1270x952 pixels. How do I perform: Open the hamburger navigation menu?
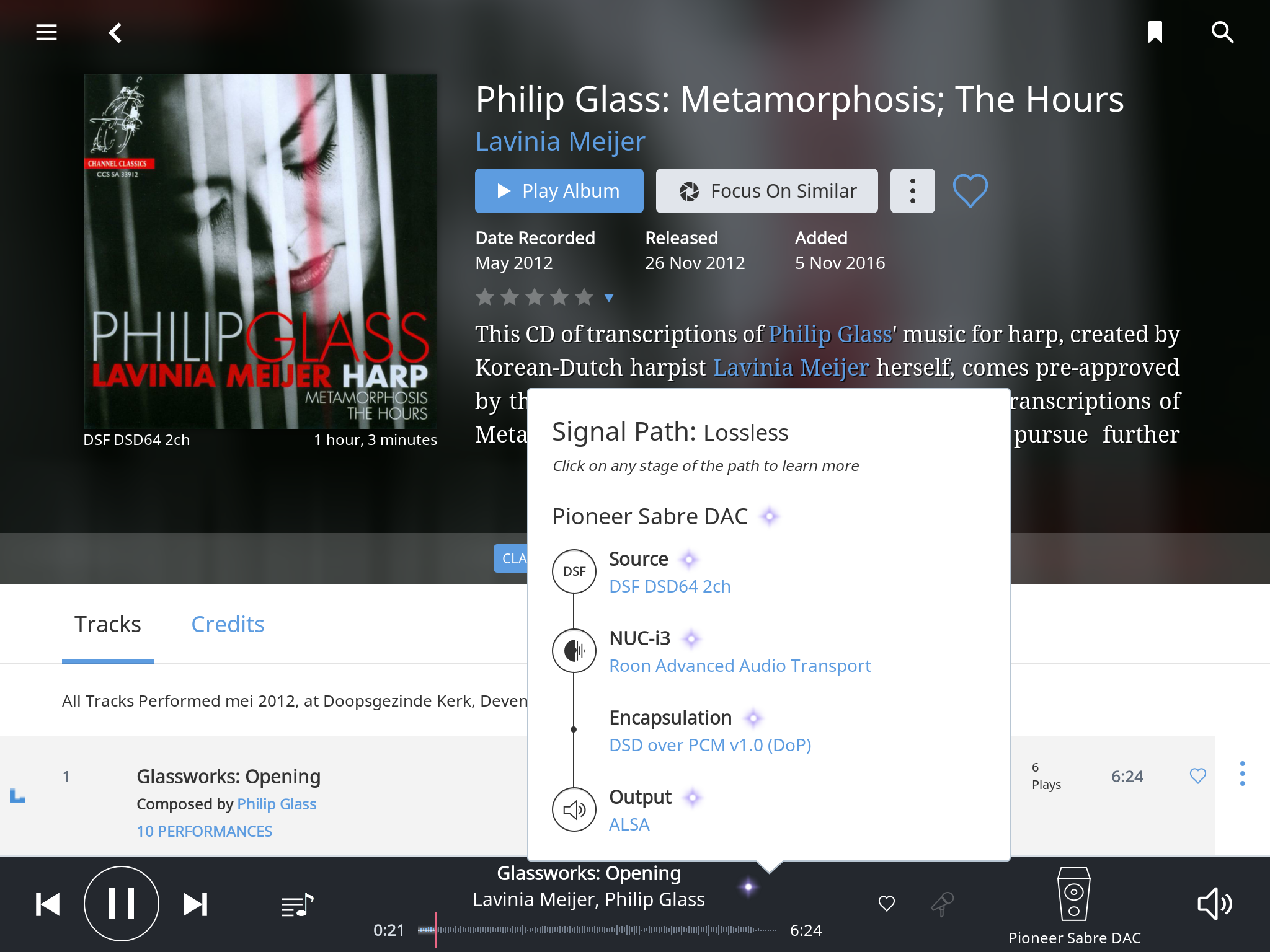point(47,32)
